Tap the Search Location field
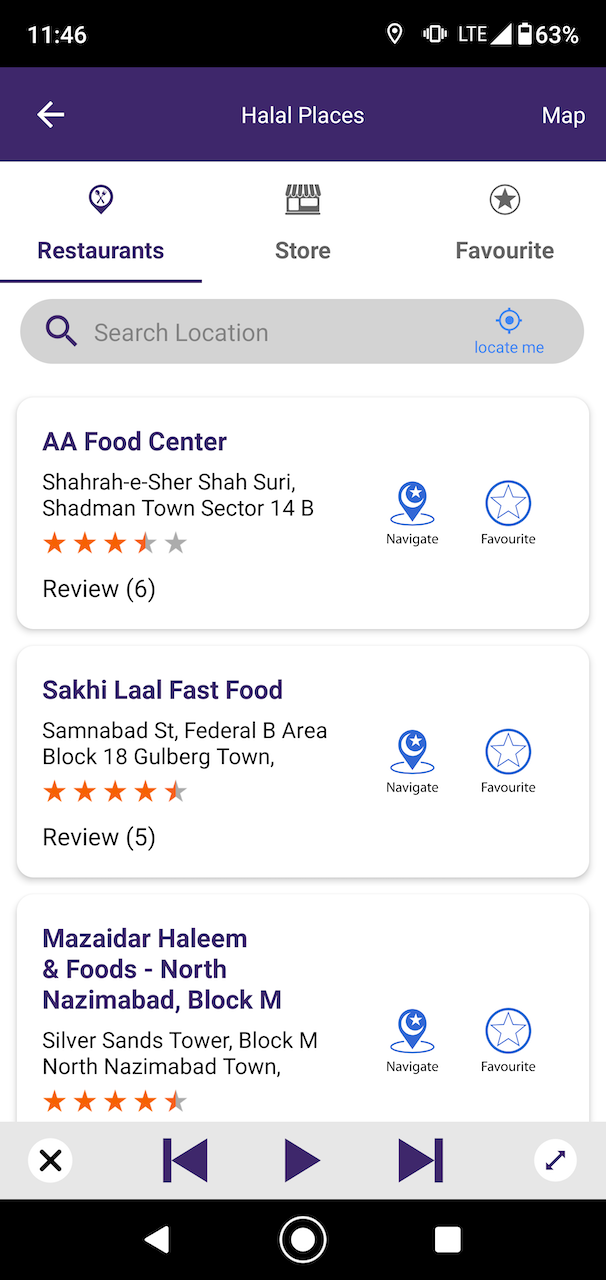 pos(270,332)
